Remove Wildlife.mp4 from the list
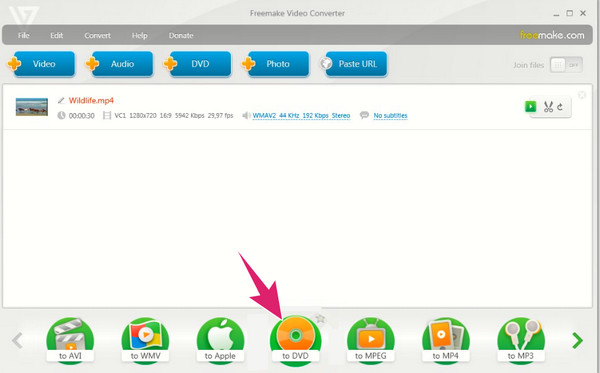This screenshot has height=373, width=600. click(582, 95)
